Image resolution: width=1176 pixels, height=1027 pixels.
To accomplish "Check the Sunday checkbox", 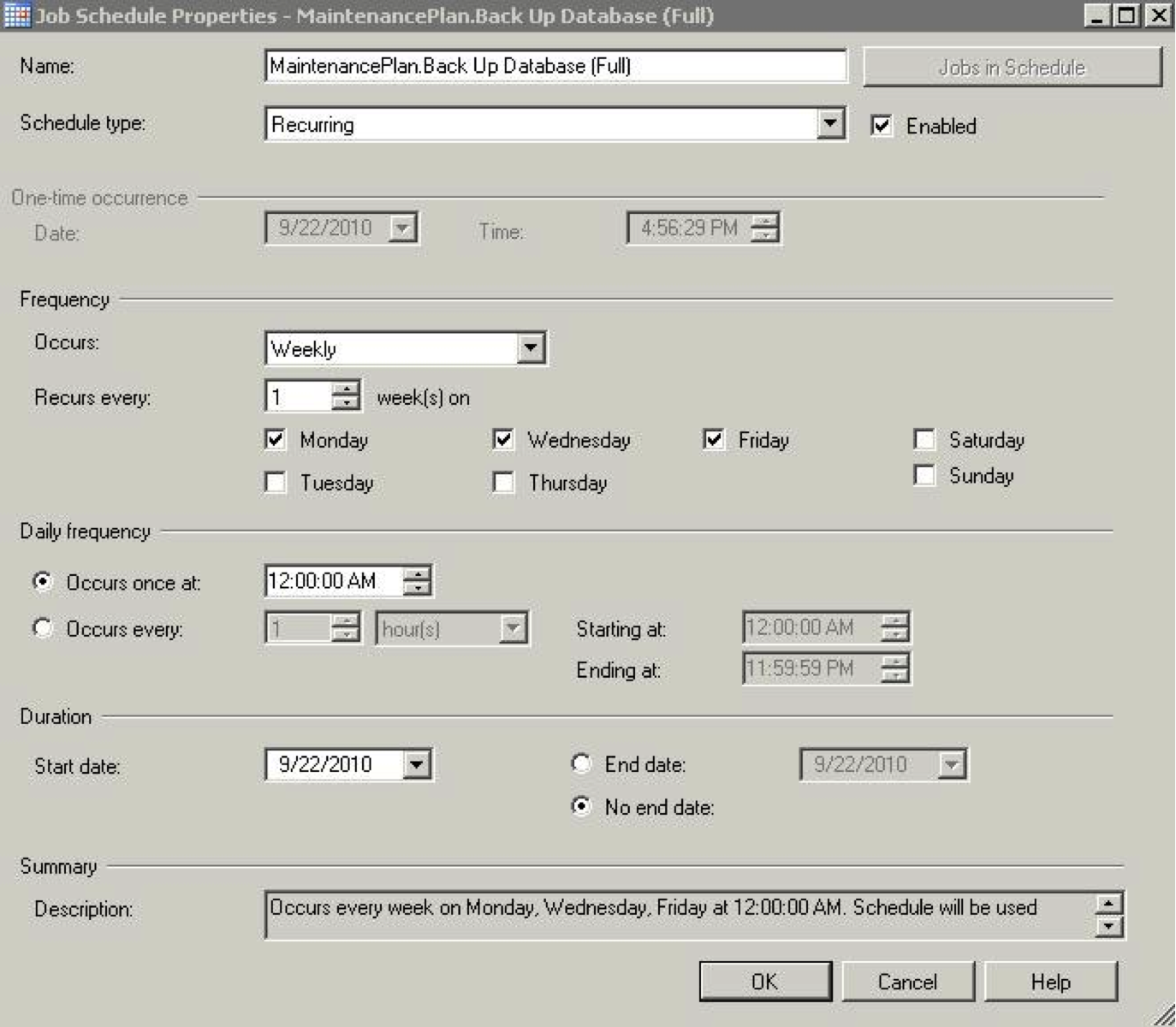I will click(924, 475).
